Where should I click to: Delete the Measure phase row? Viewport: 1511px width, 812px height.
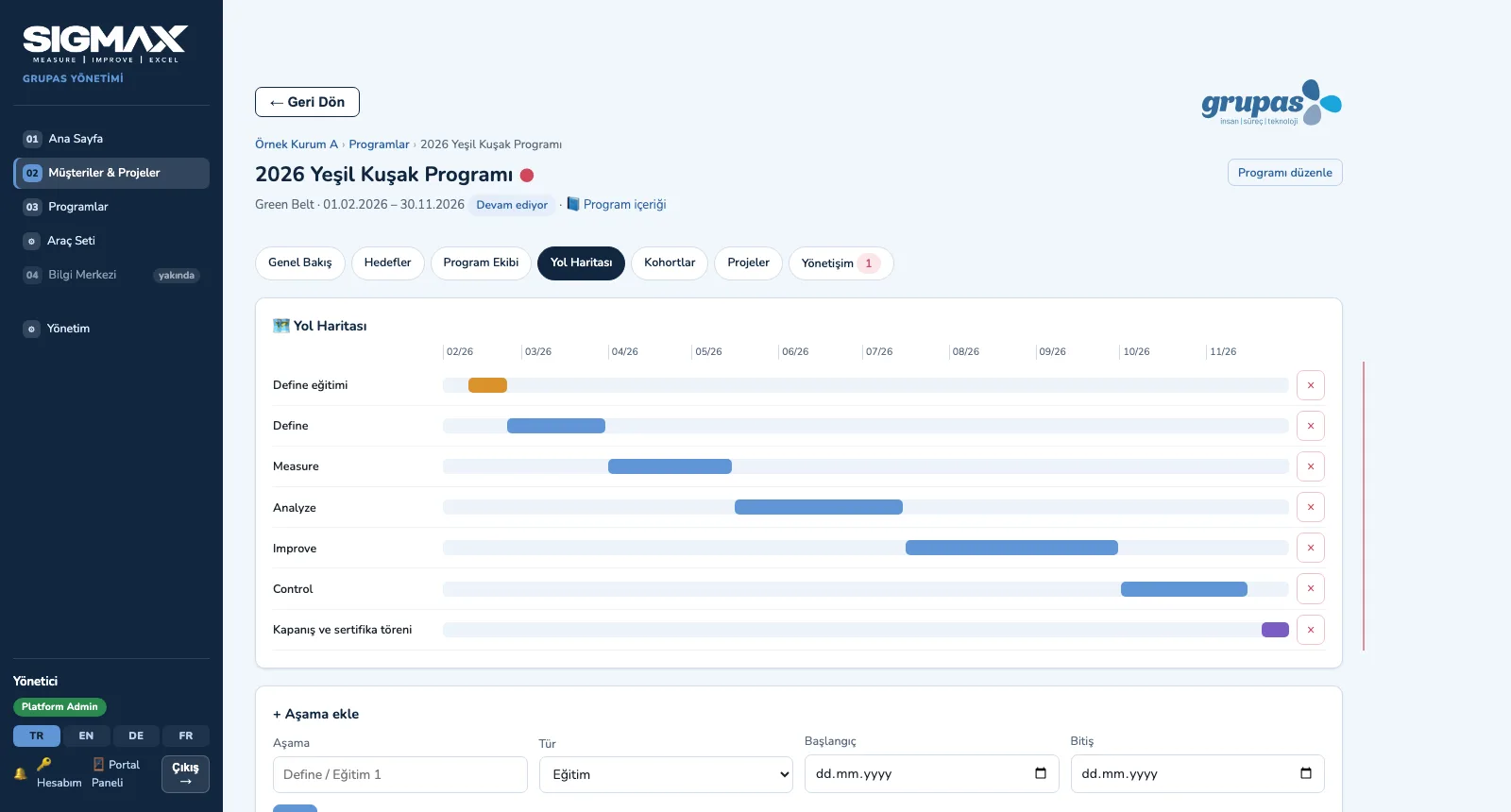click(1311, 466)
